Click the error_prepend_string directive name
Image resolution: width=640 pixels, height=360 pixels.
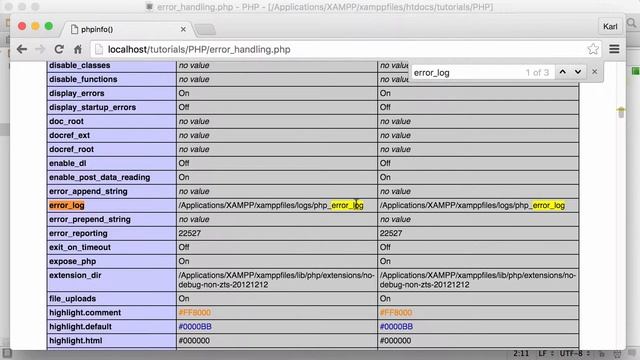point(90,220)
